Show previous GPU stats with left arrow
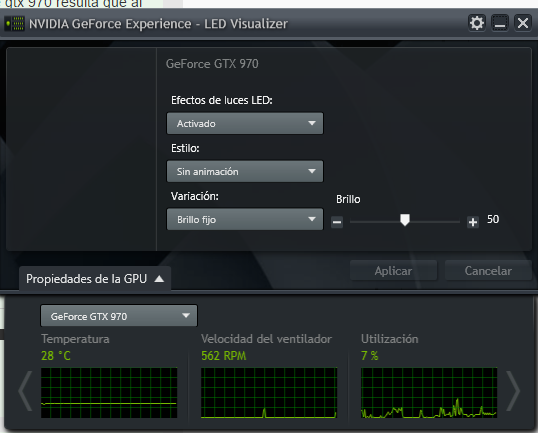The image size is (538, 433). point(25,390)
